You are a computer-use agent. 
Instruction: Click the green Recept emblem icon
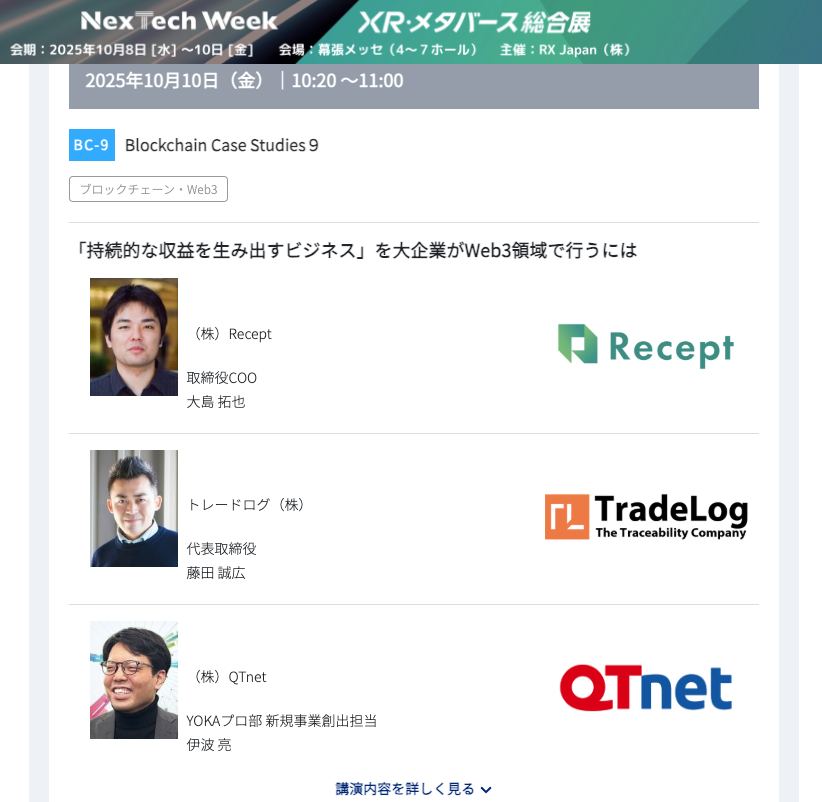[x=578, y=344]
